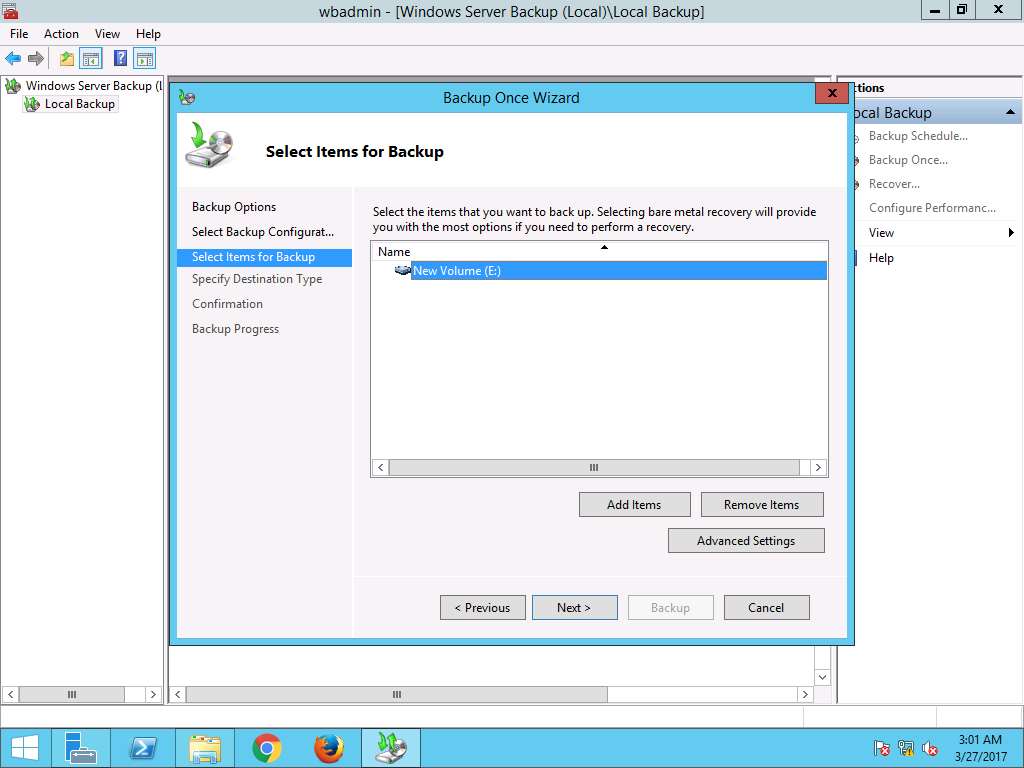Launch Google Chrome from the taskbar

click(266, 748)
